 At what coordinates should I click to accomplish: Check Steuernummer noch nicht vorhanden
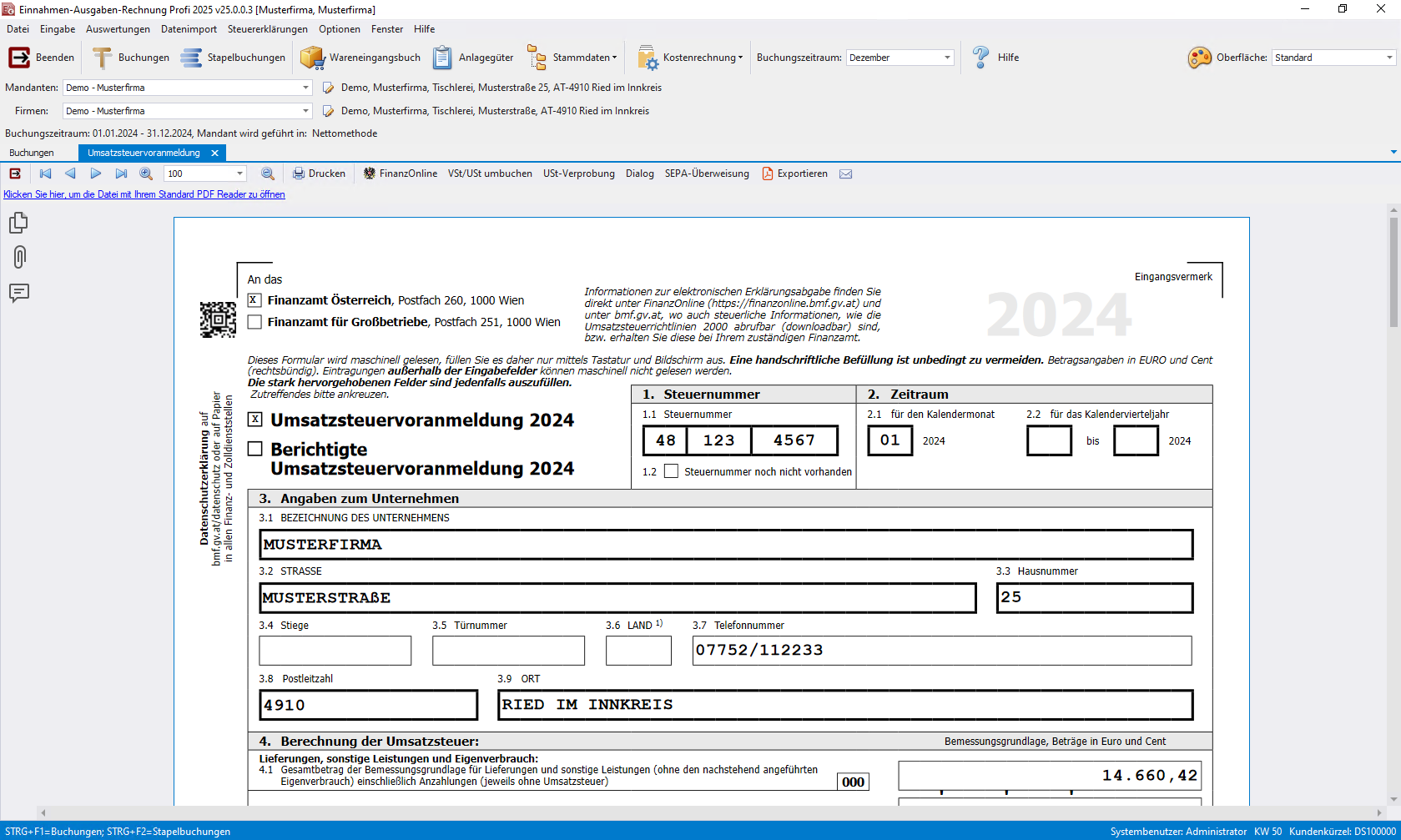tap(671, 471)
